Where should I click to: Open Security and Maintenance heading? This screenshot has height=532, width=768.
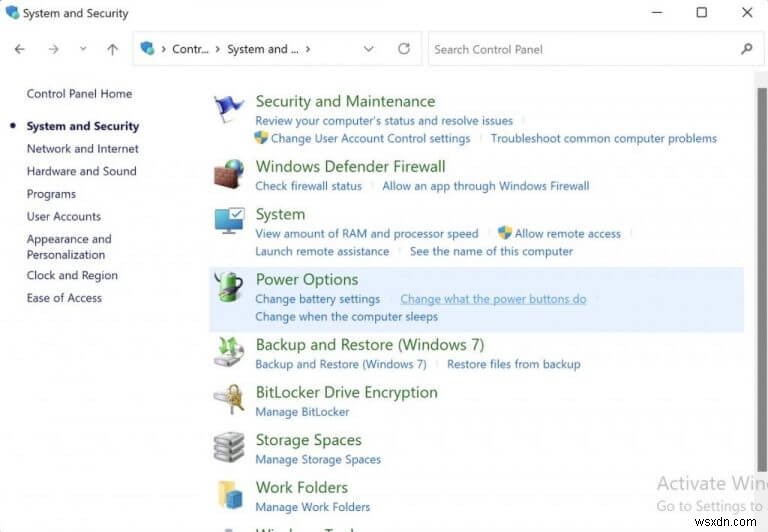345,101
